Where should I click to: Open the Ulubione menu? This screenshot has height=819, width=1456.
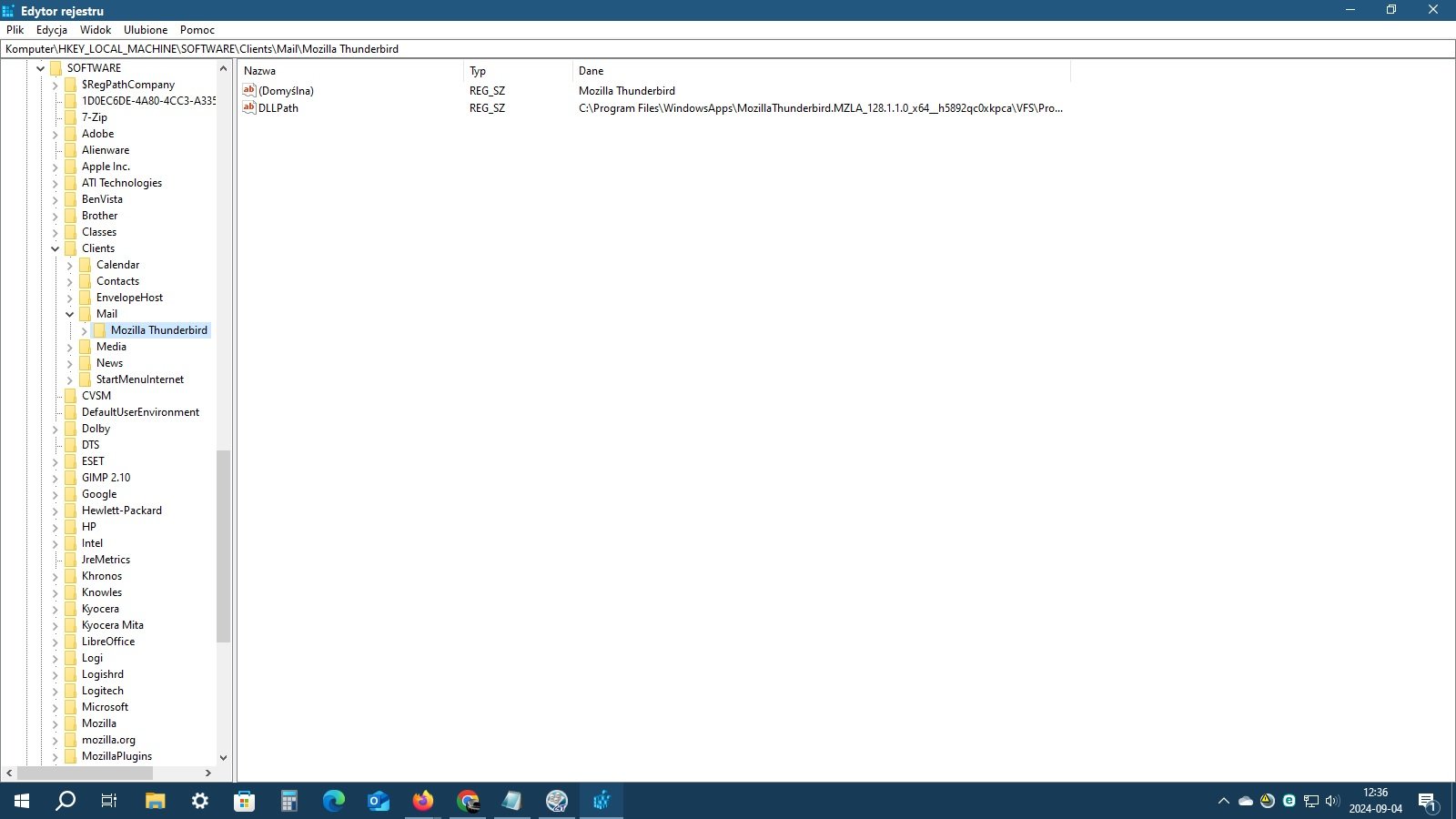coord(146,30)
